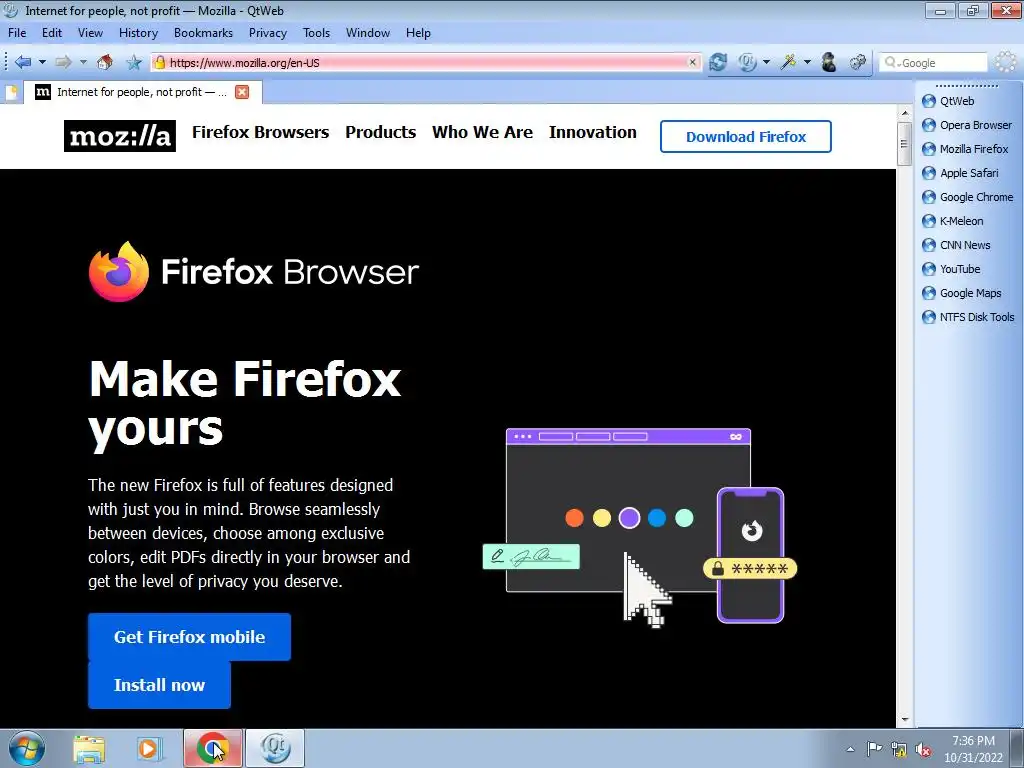Click the Install now button
This screenshot has height=768, width=1024.
coord(159,685)
